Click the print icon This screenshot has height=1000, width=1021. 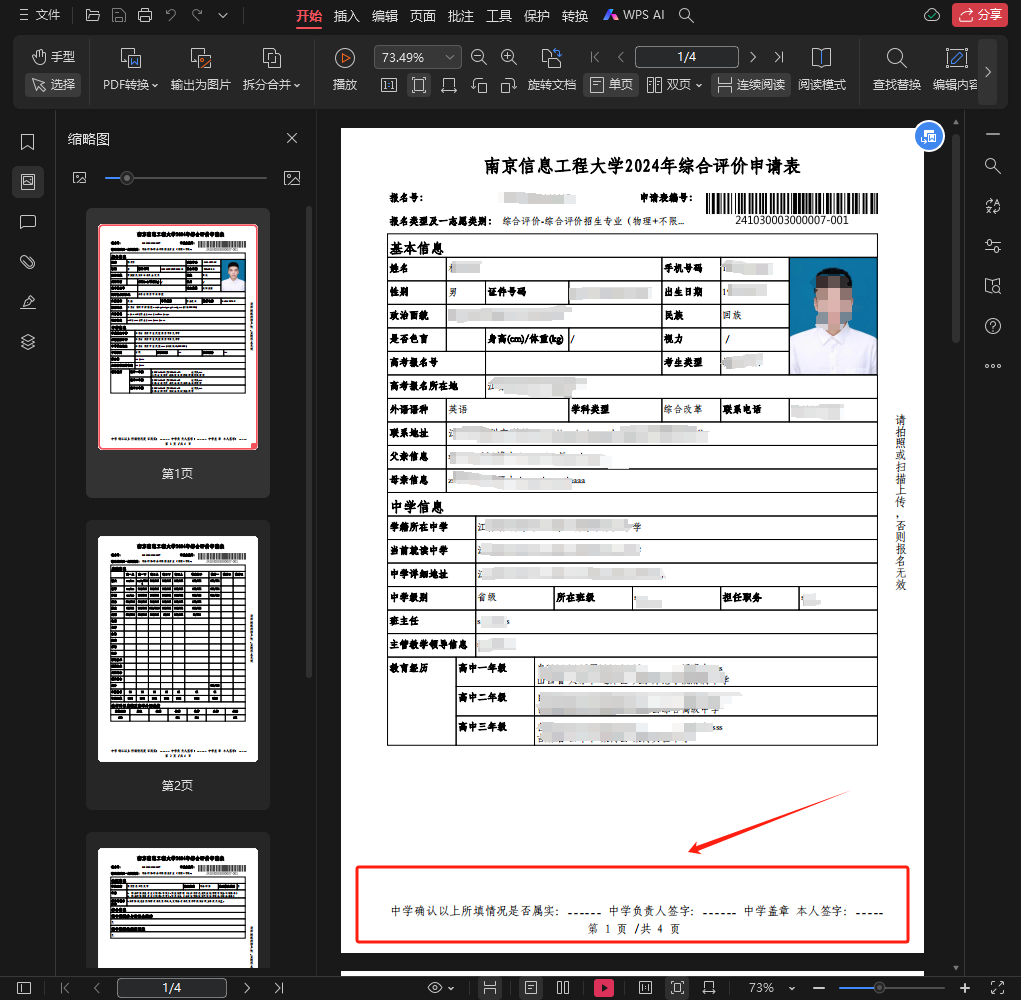tap(145, 15)
